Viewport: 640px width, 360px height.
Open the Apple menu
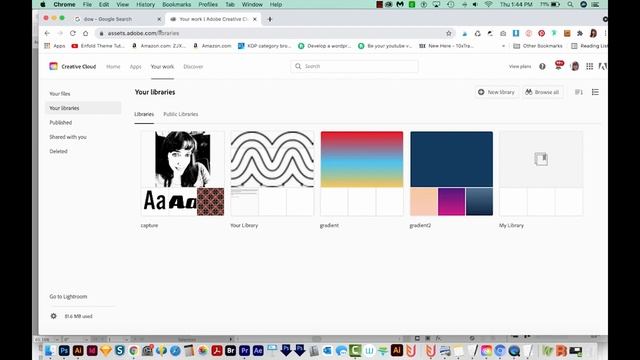coord(43,4)
